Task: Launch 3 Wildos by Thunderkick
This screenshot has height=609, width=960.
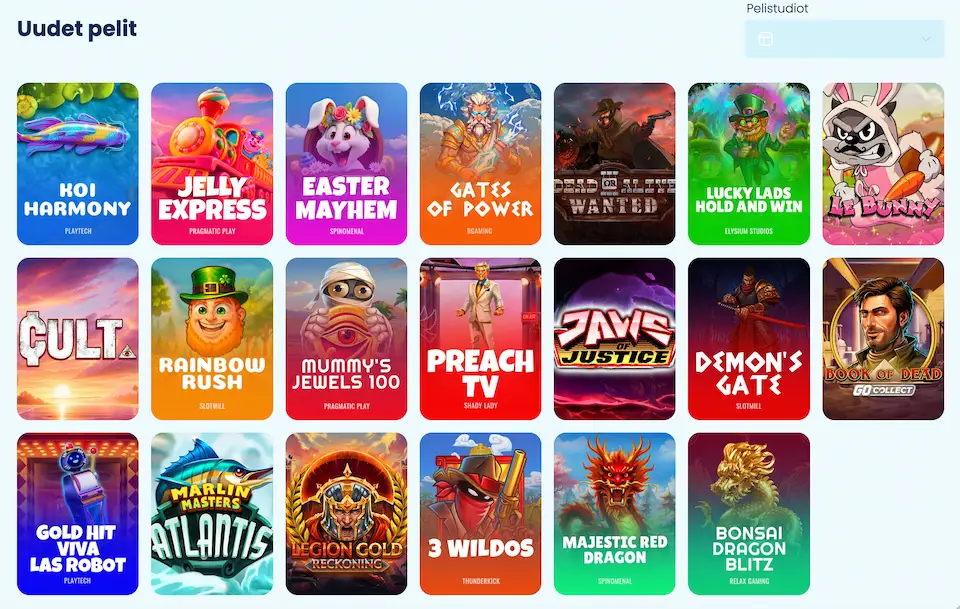Action: pyautogui.click(x=481, y=514)
